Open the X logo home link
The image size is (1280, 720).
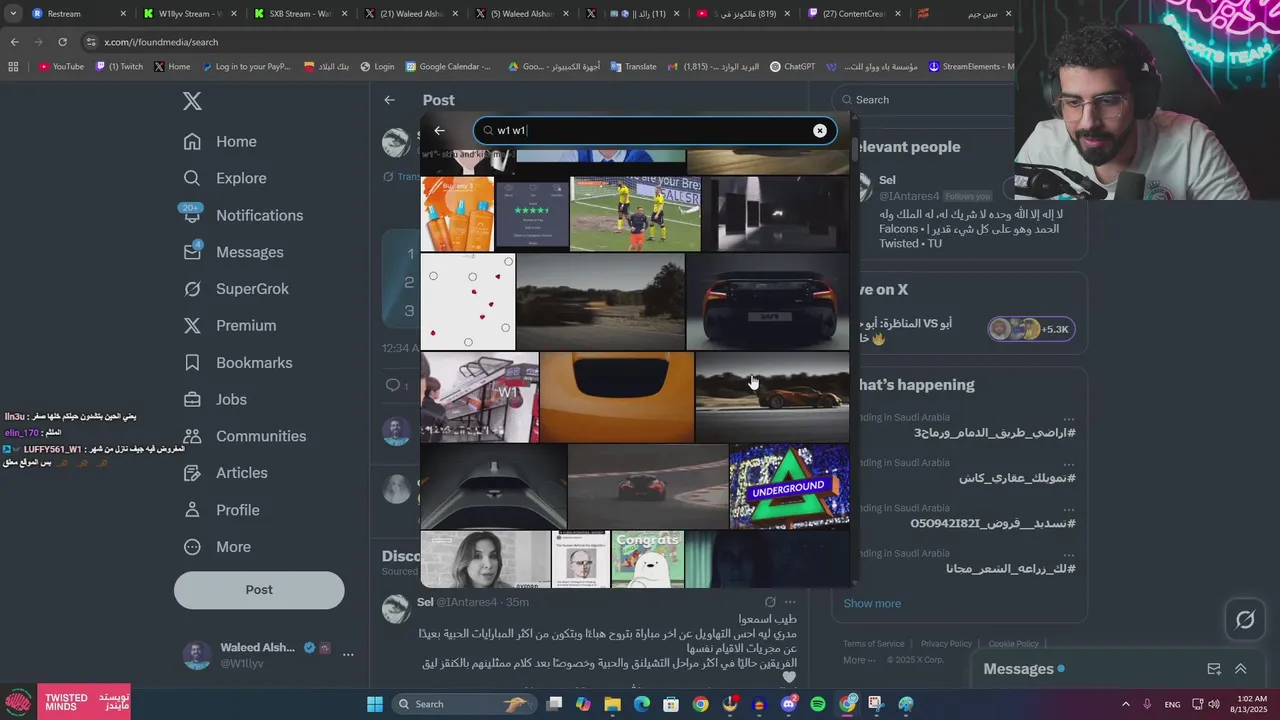(x=192, y=101)
